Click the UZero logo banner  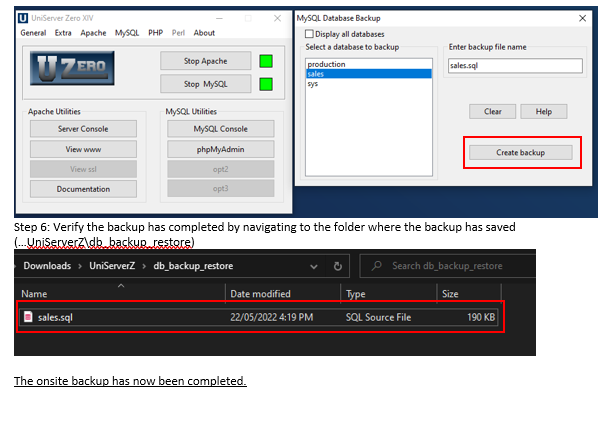[x=72, y=68]
